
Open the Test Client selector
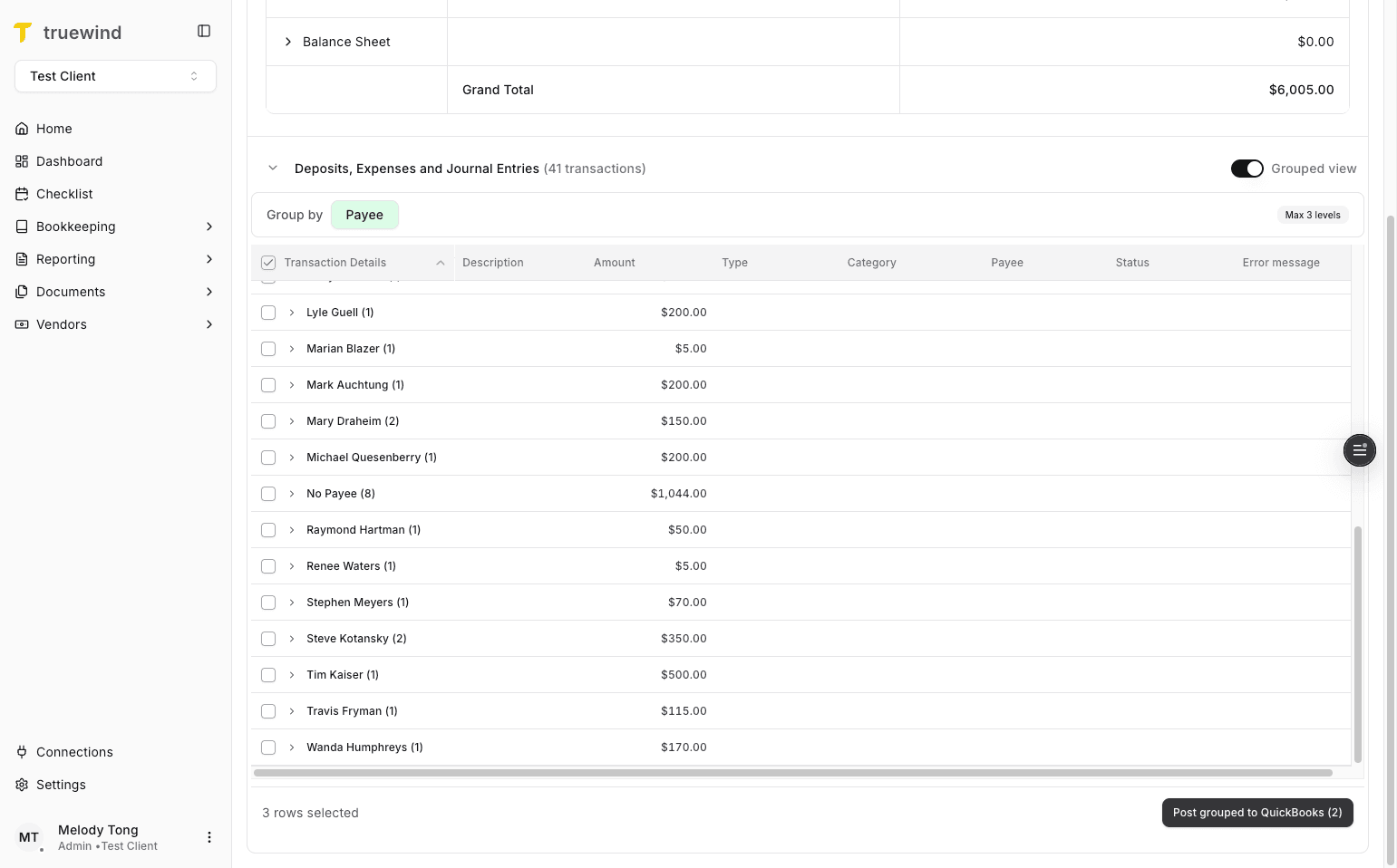[x=115, y=76]
